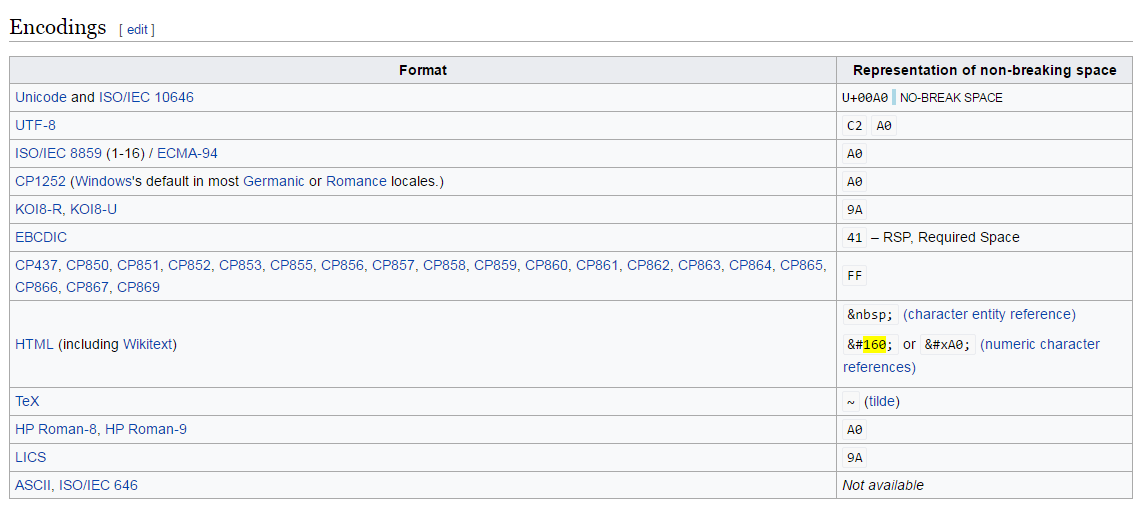The image size is (1148, 509).
Task: Open the TeX link
Action: pos(27,401)
